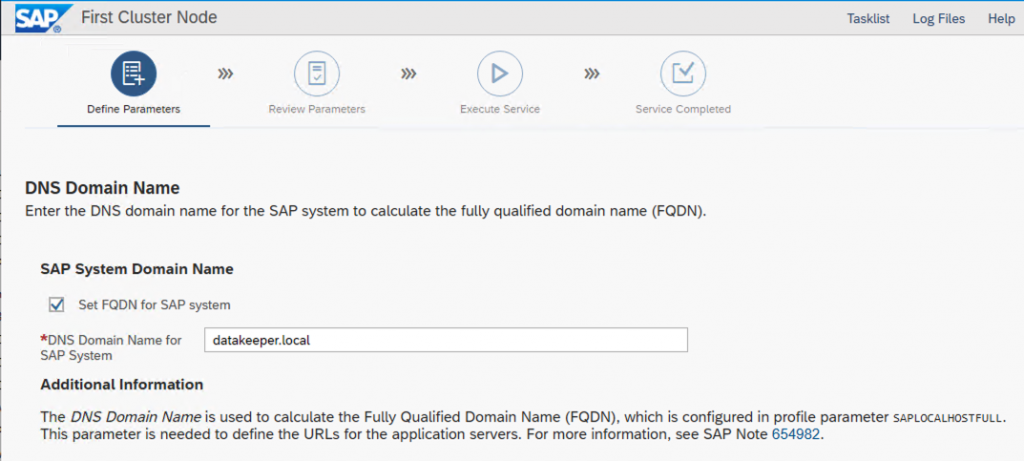The width and height of the screenshot is (1024, 461).
Task: Open the Help menu
Action: 1001,19
